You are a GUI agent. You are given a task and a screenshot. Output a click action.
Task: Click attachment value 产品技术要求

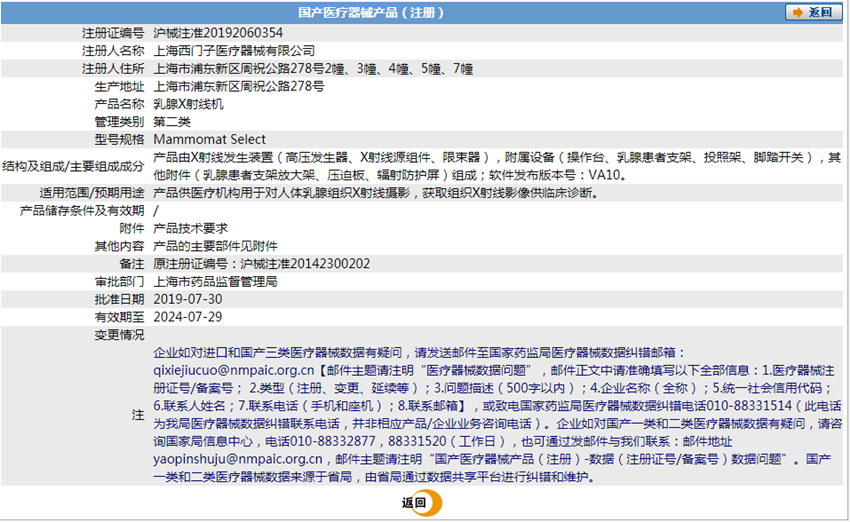click(x=191, y=228)
